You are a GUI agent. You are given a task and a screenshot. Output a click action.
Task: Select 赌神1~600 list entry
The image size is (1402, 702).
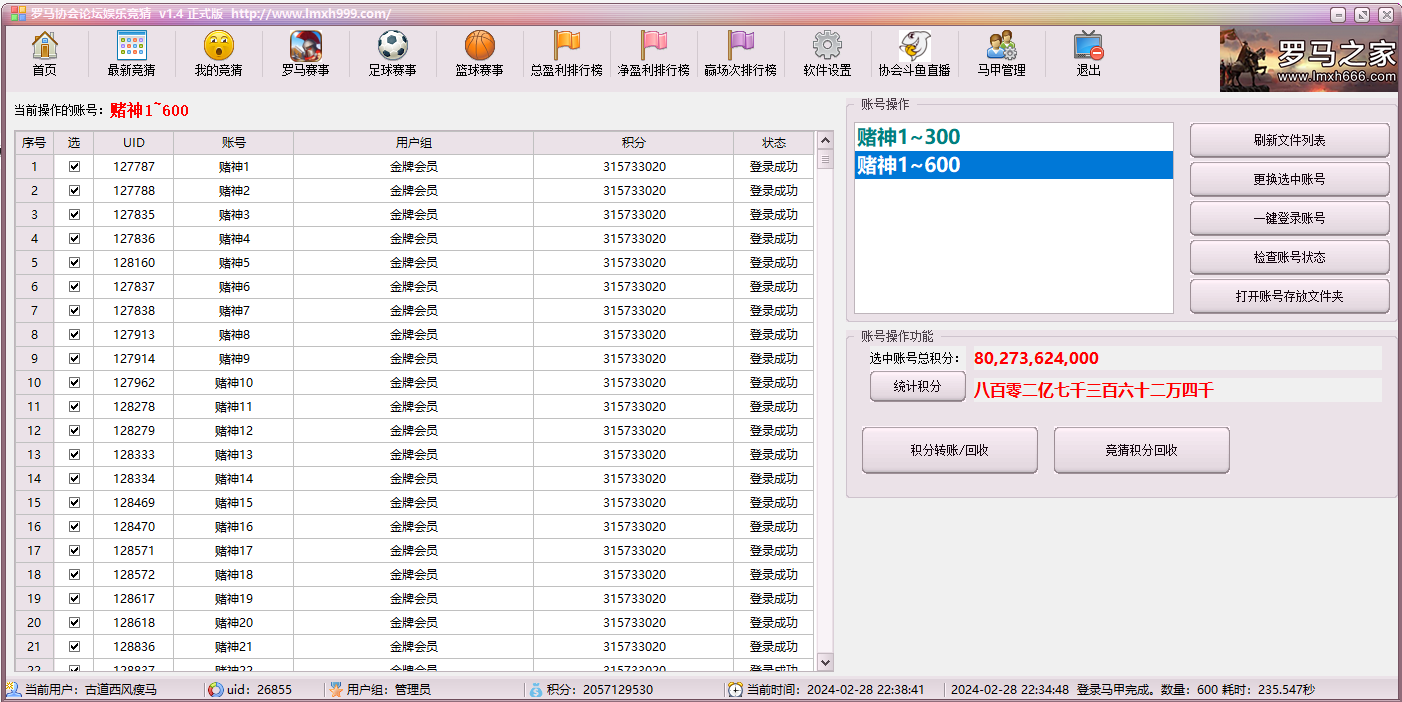[1012, 165]
